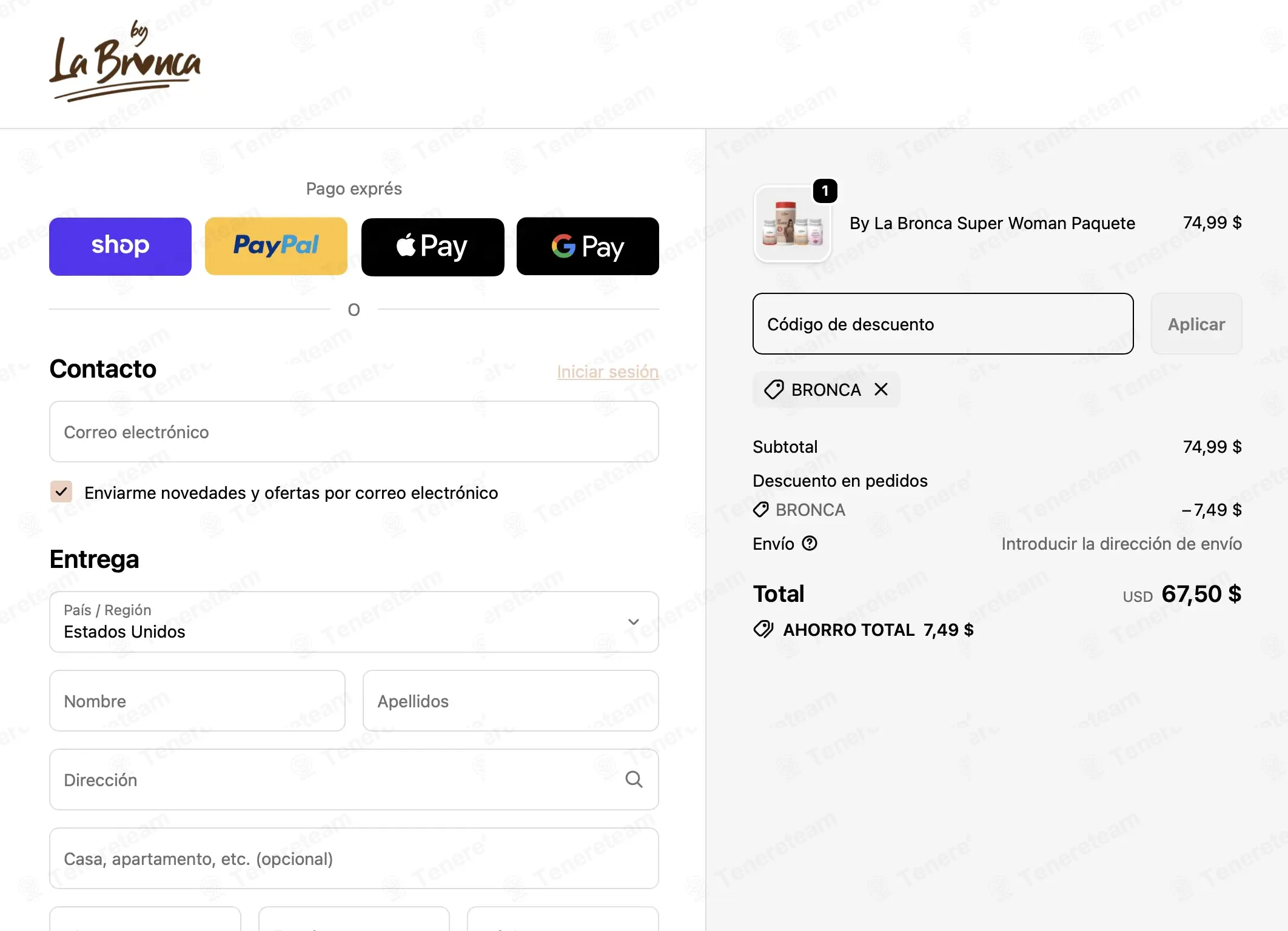Open the País / Región dropdown
1288x931 pixels.
click(354, 621)
